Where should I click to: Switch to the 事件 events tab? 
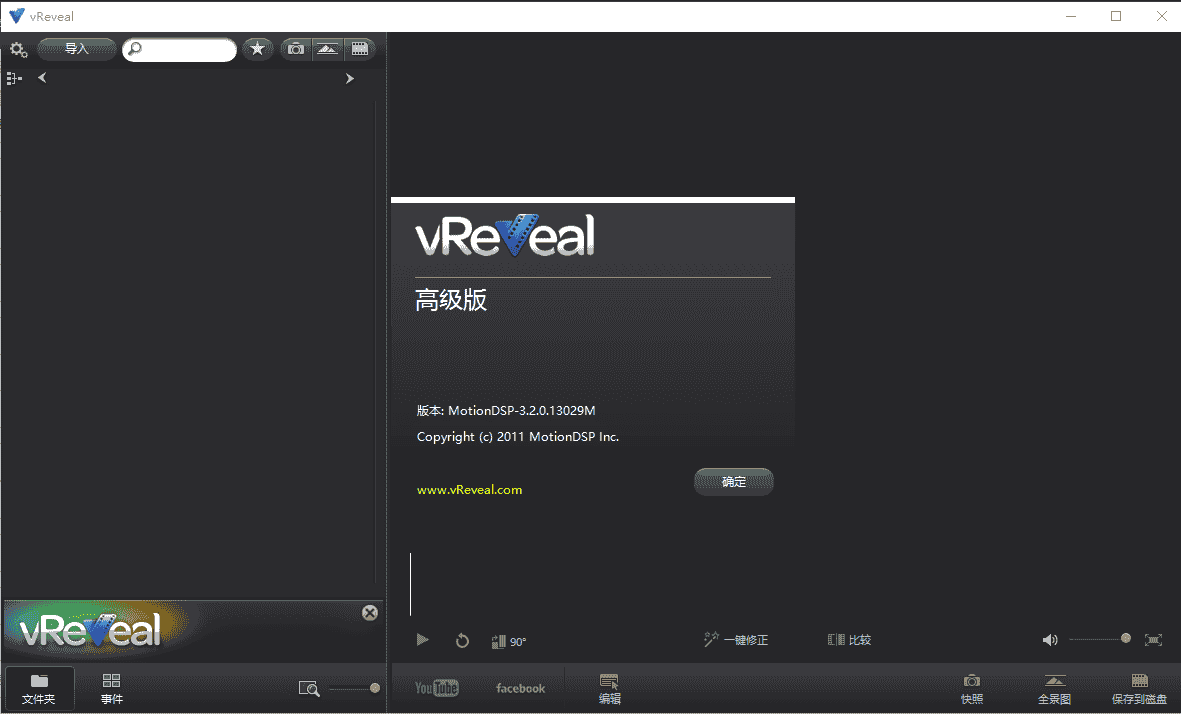coord(112,688)
